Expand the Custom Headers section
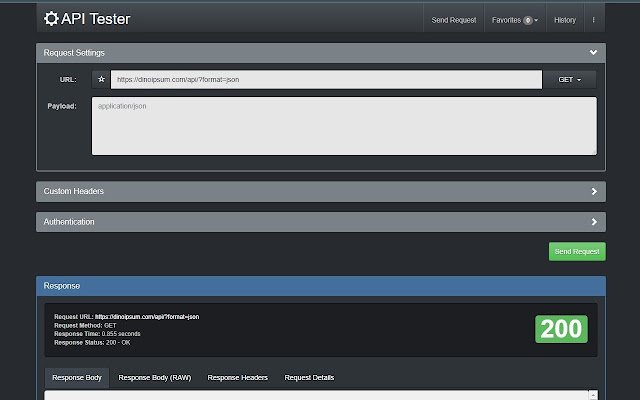 tap(321, 191)
